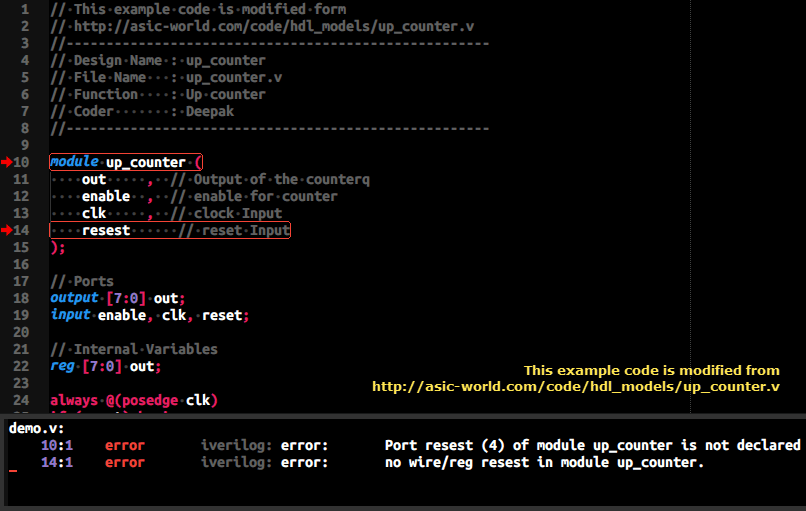Click 'This example code is modified form' comment
The image size is (806, 511).
point(198,9)
